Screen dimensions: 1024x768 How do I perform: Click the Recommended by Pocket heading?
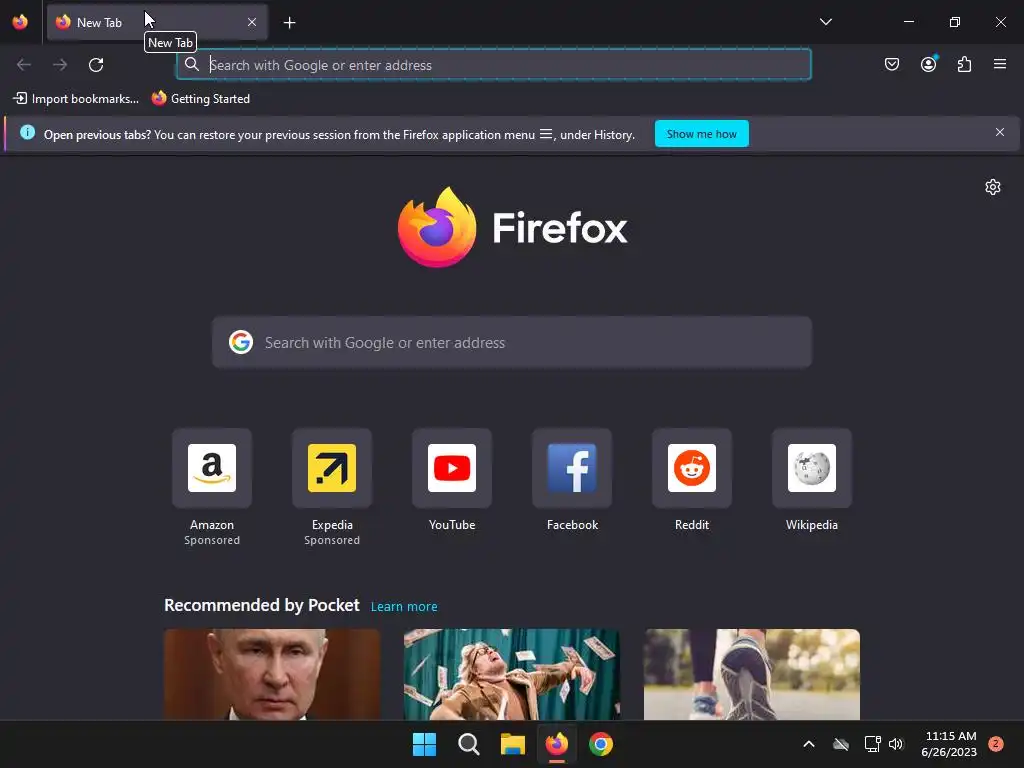click(x=262, y=605)
